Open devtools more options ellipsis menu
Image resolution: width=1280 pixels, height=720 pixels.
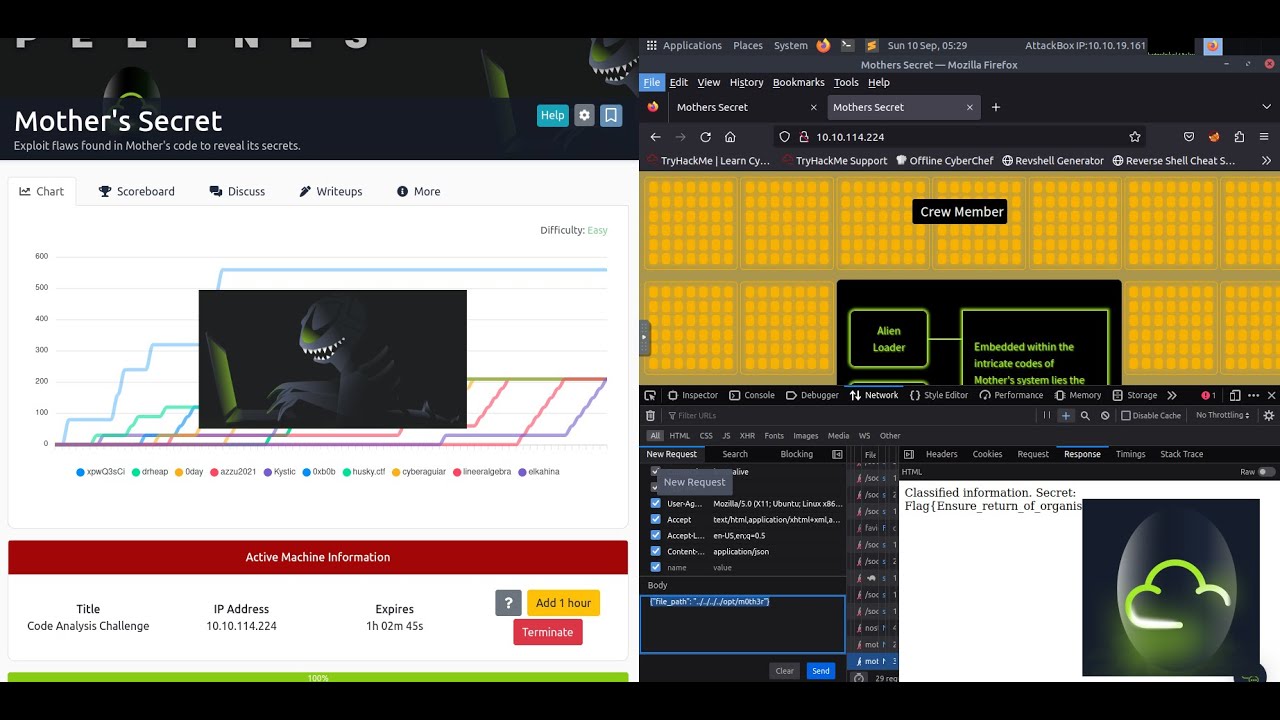coord(1253,395)
